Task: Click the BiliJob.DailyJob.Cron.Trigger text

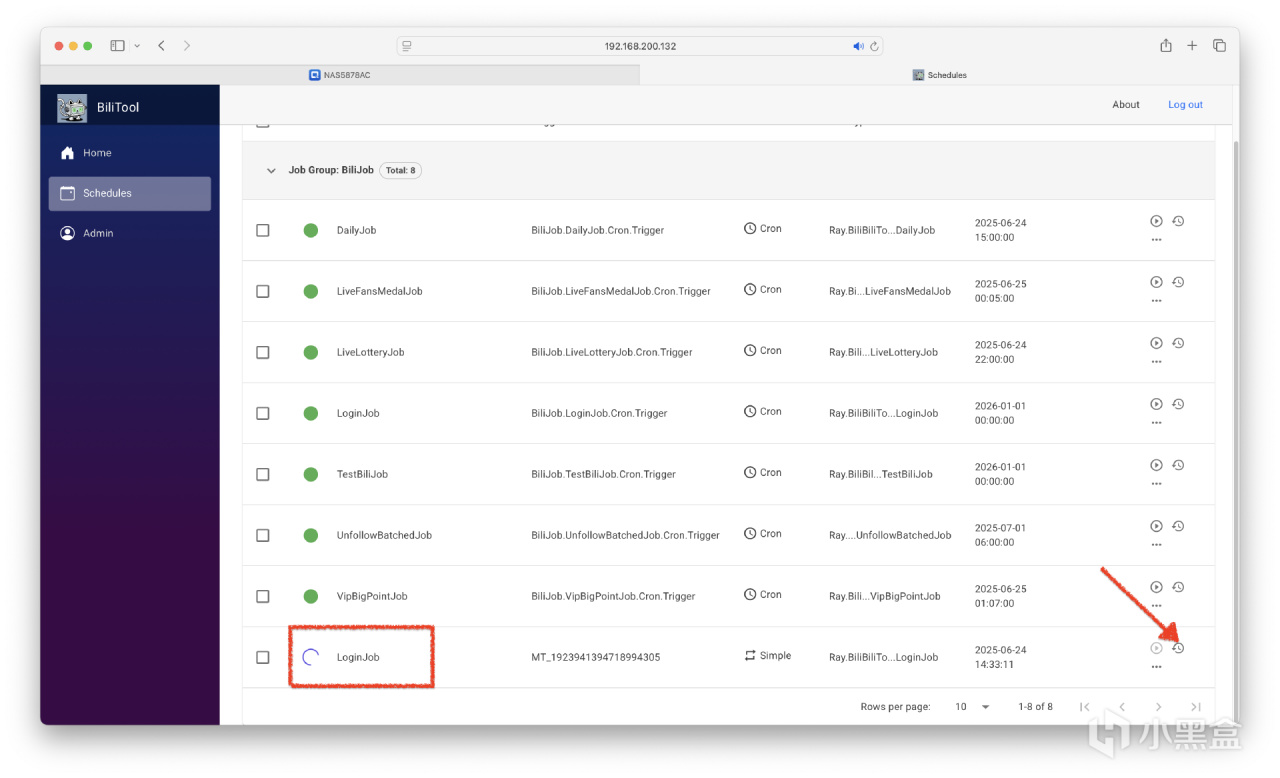Action: coord(598,230)
